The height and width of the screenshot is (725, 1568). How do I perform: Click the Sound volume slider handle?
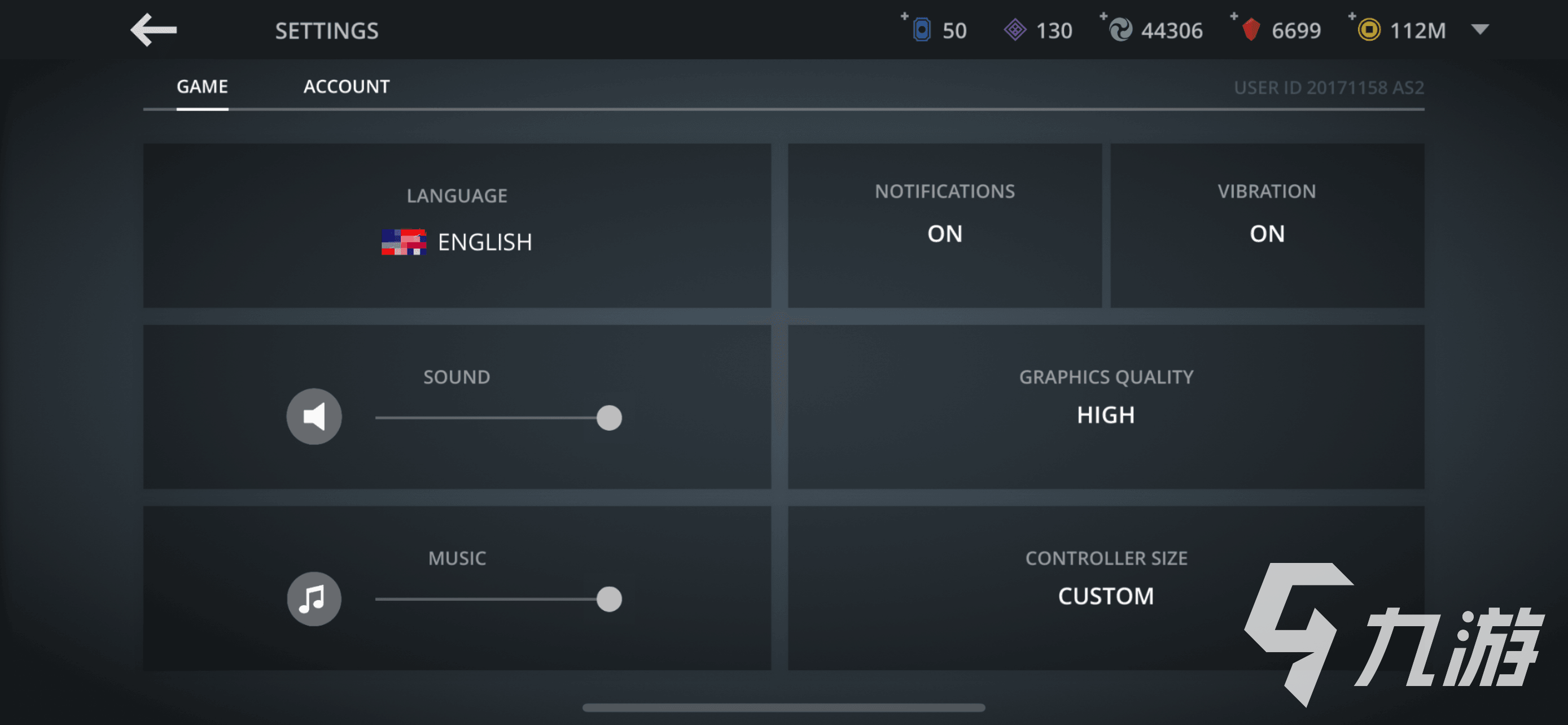coord(608,418)
